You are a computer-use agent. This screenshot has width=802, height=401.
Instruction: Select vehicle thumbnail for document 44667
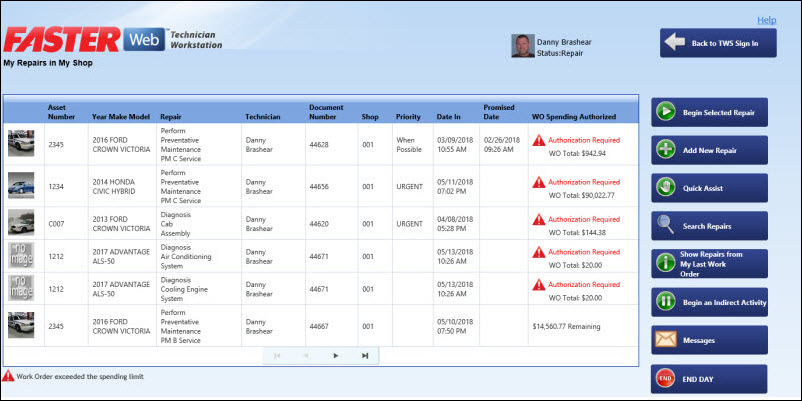coord(21,325)
